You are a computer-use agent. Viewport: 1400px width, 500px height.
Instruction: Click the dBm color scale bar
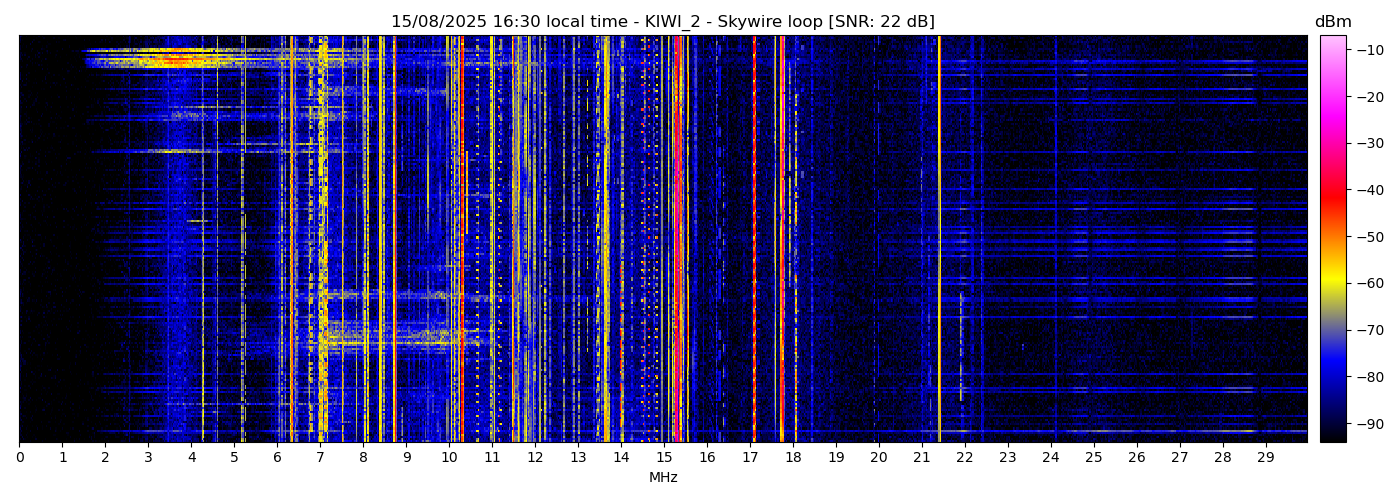point(1333,239)
